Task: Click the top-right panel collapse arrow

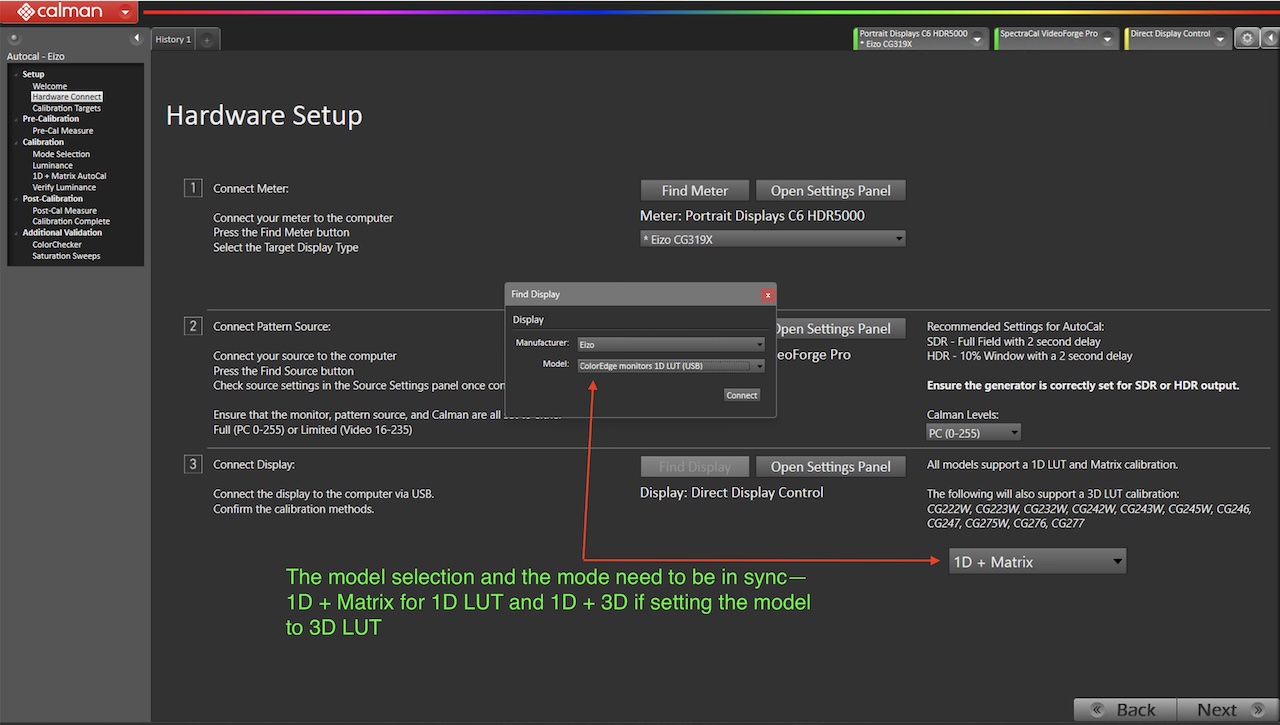Action: (x=1269, y=38)
